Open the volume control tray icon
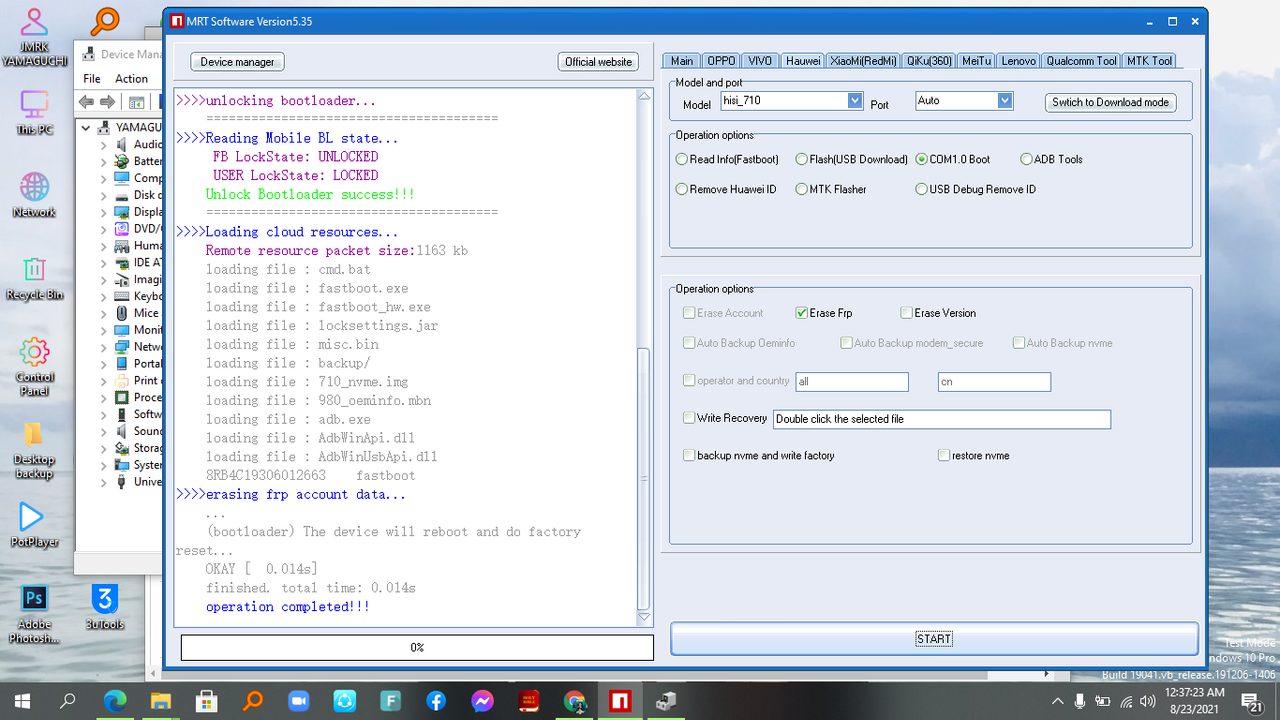Viewport: 1280px width, 720px height. coord(1147,701)
